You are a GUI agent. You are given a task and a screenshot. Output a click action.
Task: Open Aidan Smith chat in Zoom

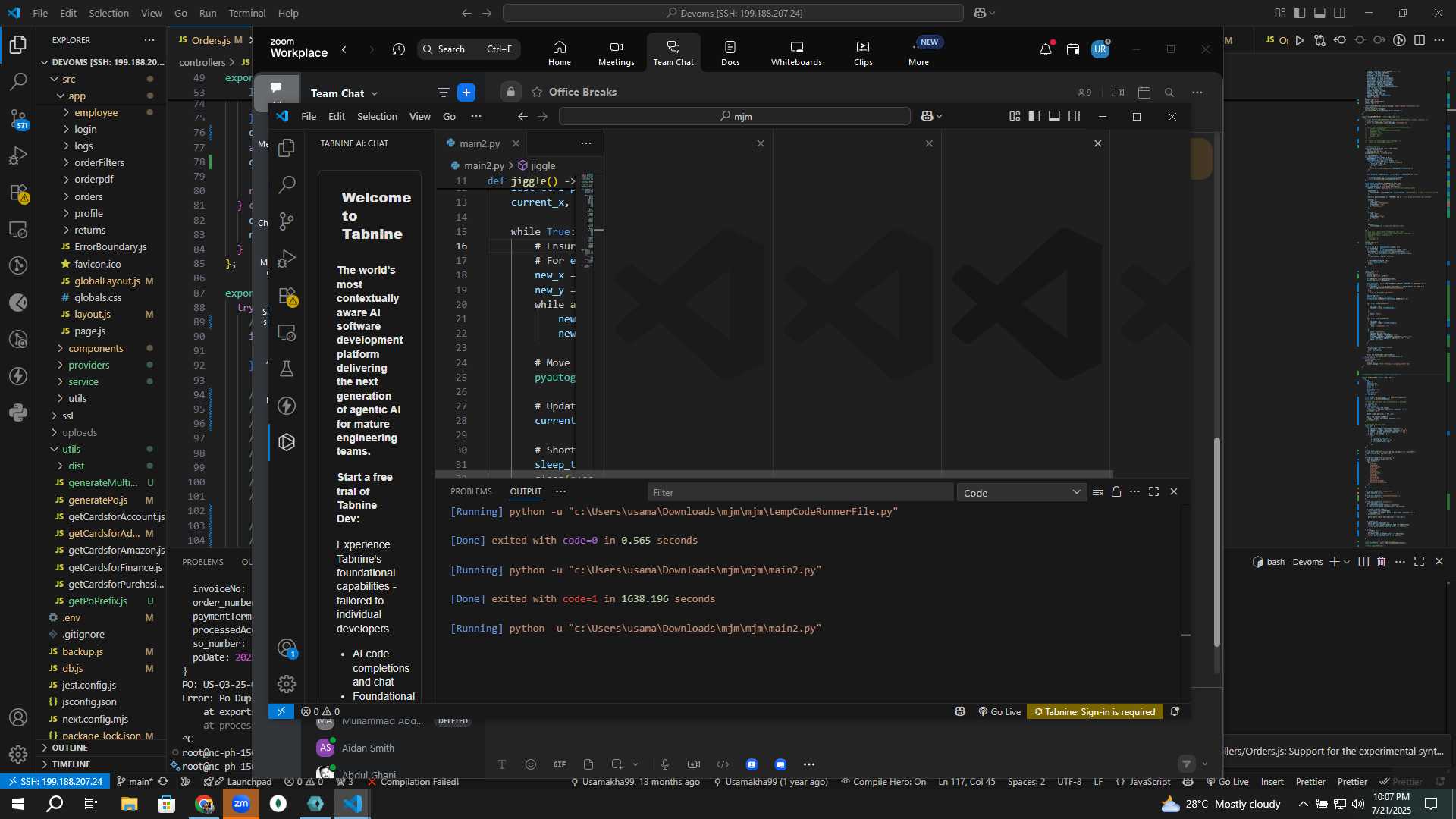click(368, 748)
